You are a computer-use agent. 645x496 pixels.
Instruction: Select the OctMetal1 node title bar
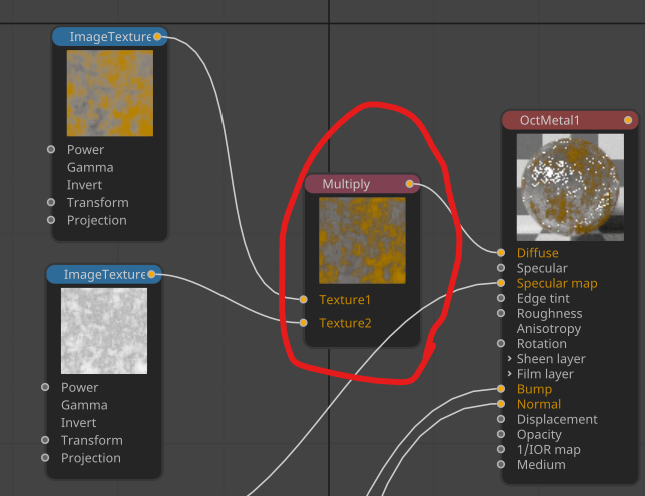[570, 120]
